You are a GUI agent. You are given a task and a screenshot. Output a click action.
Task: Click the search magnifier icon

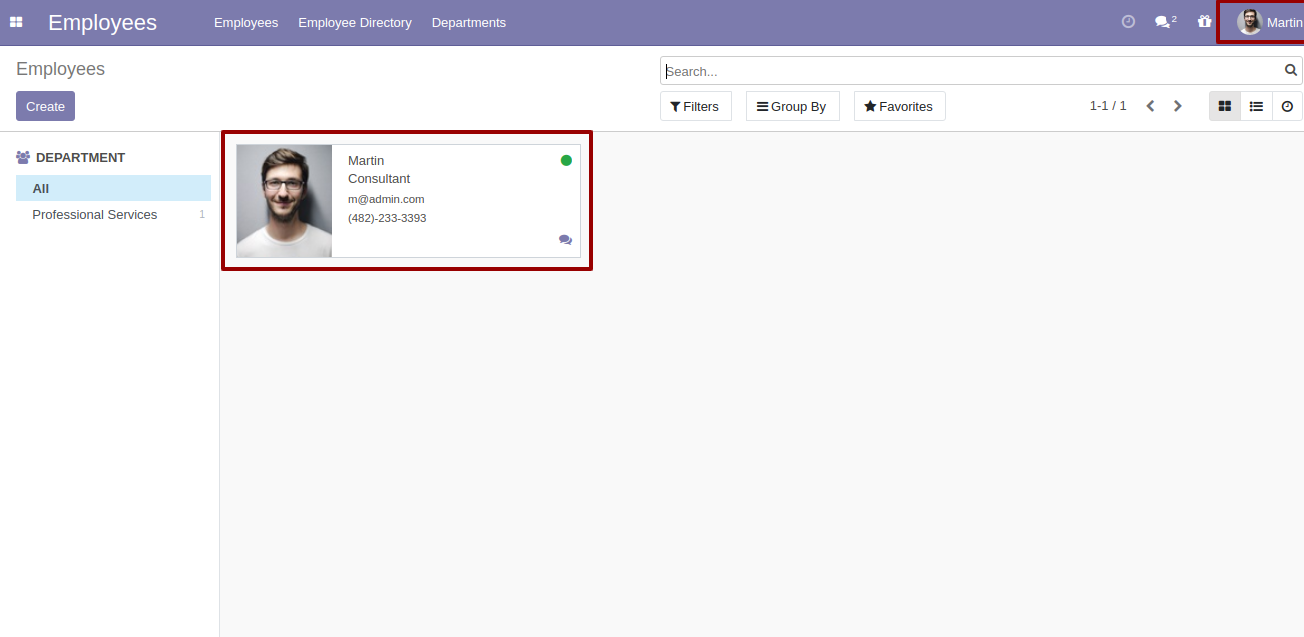[x=1291, y=70]
